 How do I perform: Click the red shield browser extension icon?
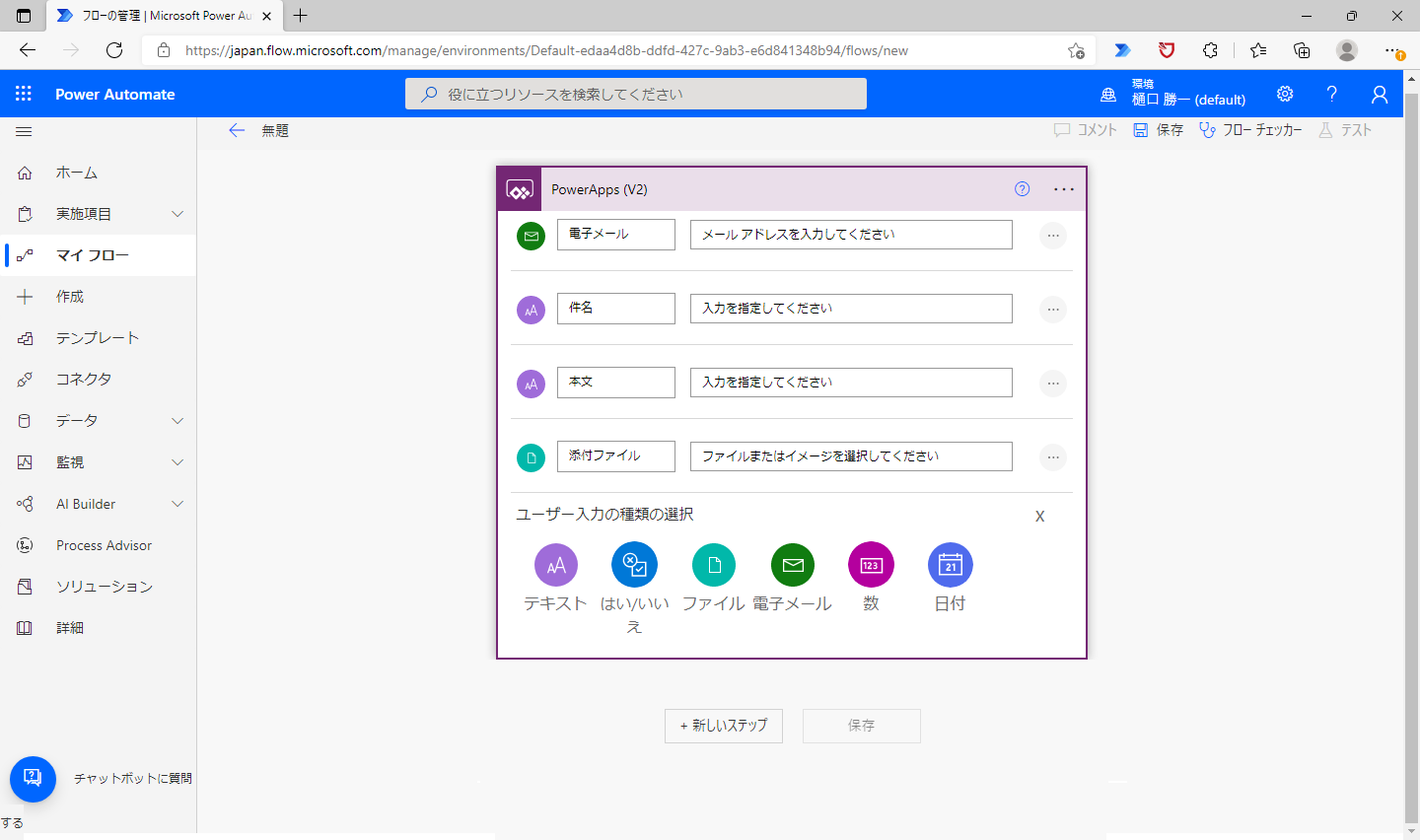(1167, 50)
